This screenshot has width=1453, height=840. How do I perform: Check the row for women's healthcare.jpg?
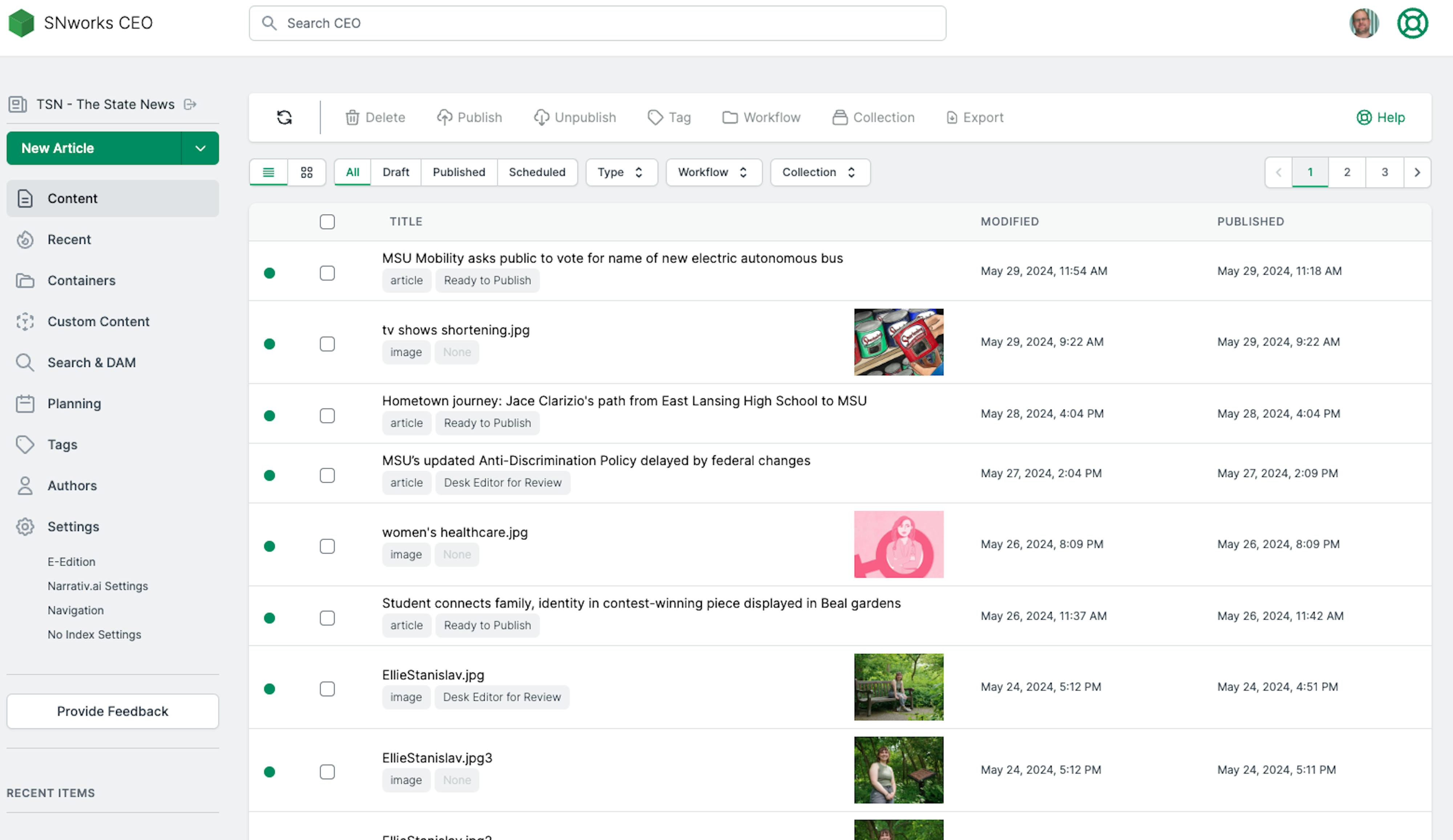tap(327, 546)
